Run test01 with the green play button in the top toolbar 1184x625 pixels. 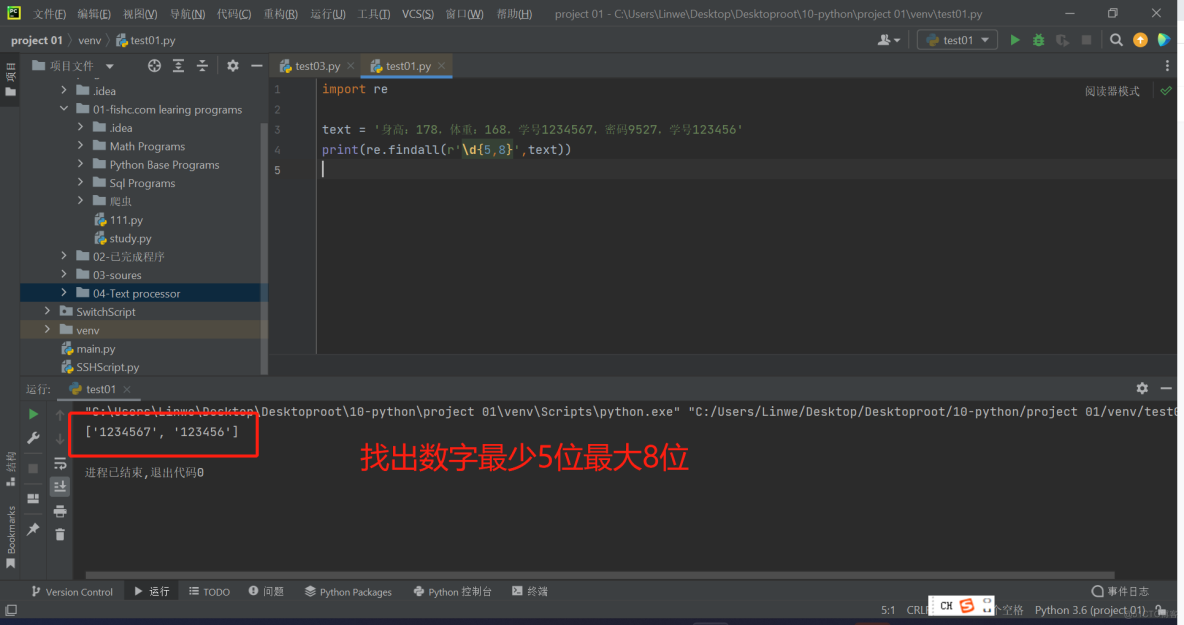coord(1015,40)
